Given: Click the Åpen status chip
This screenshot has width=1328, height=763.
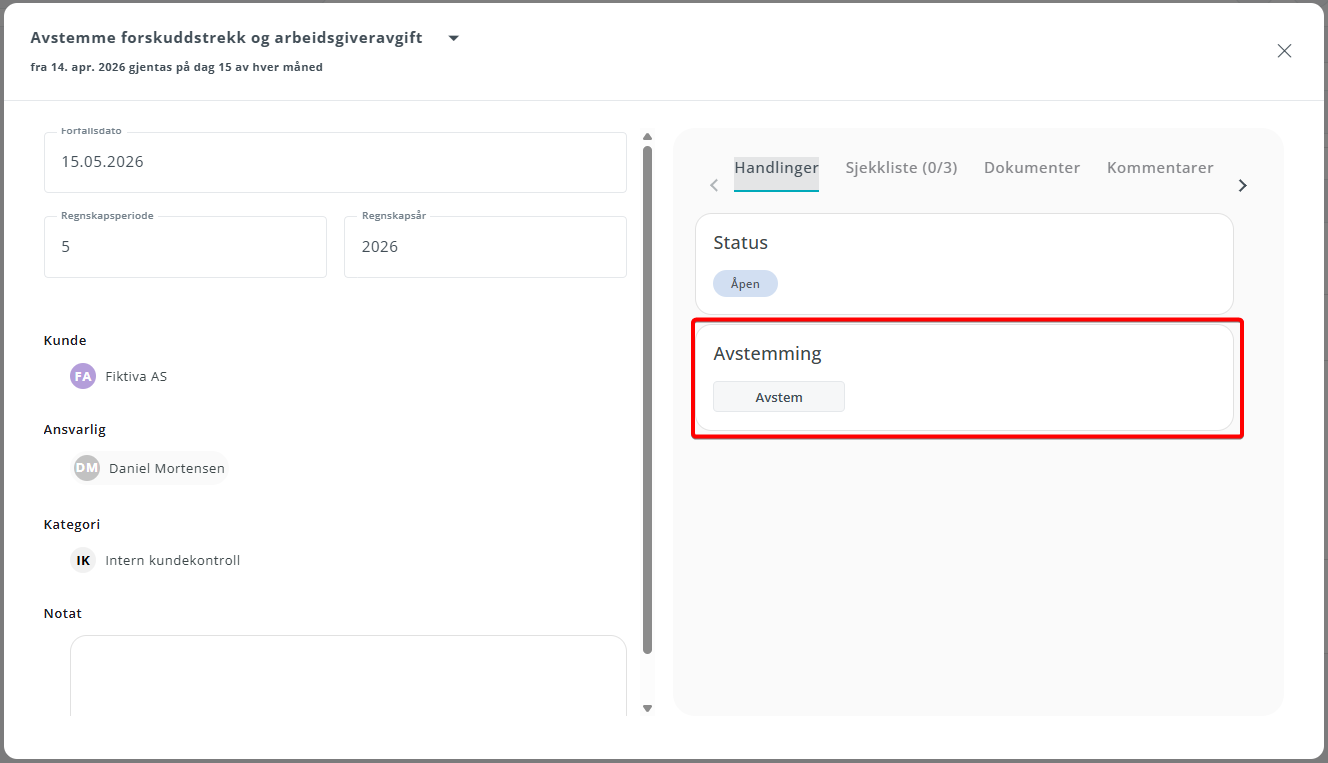Looking at the screenshot, I should click(745, 284).
